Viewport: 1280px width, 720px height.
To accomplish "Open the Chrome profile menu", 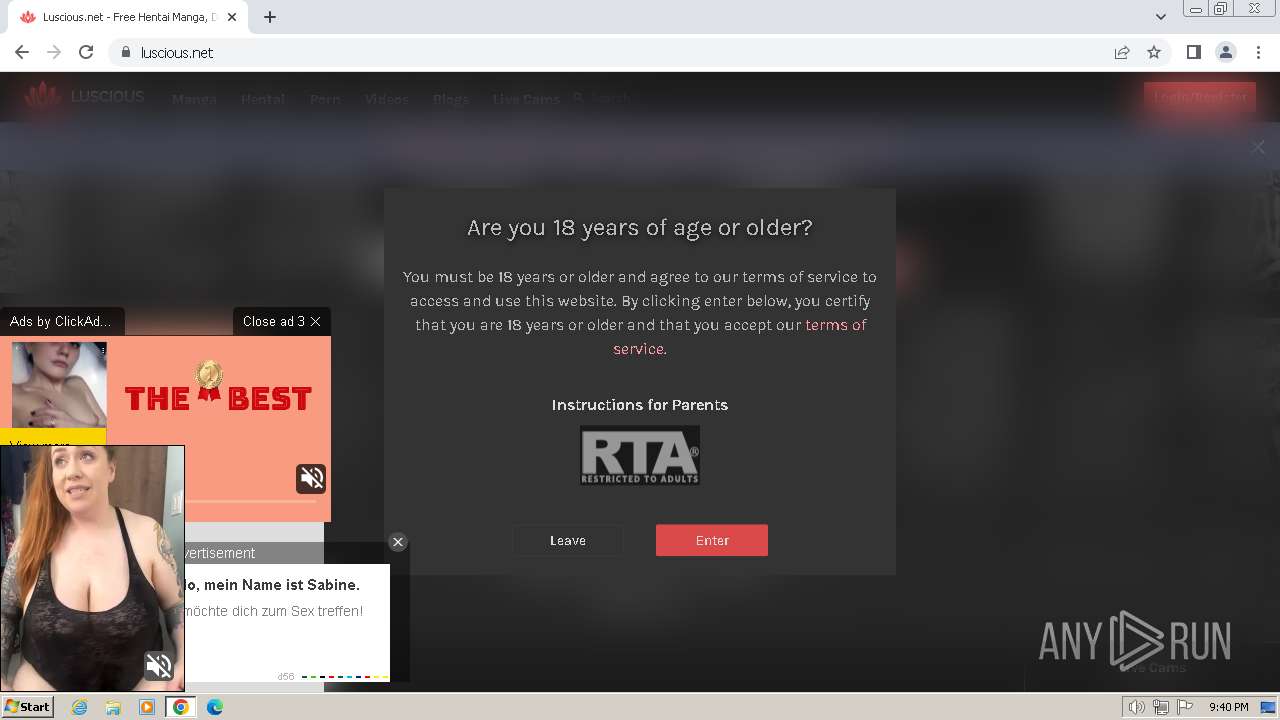I will coord(1226,52).
